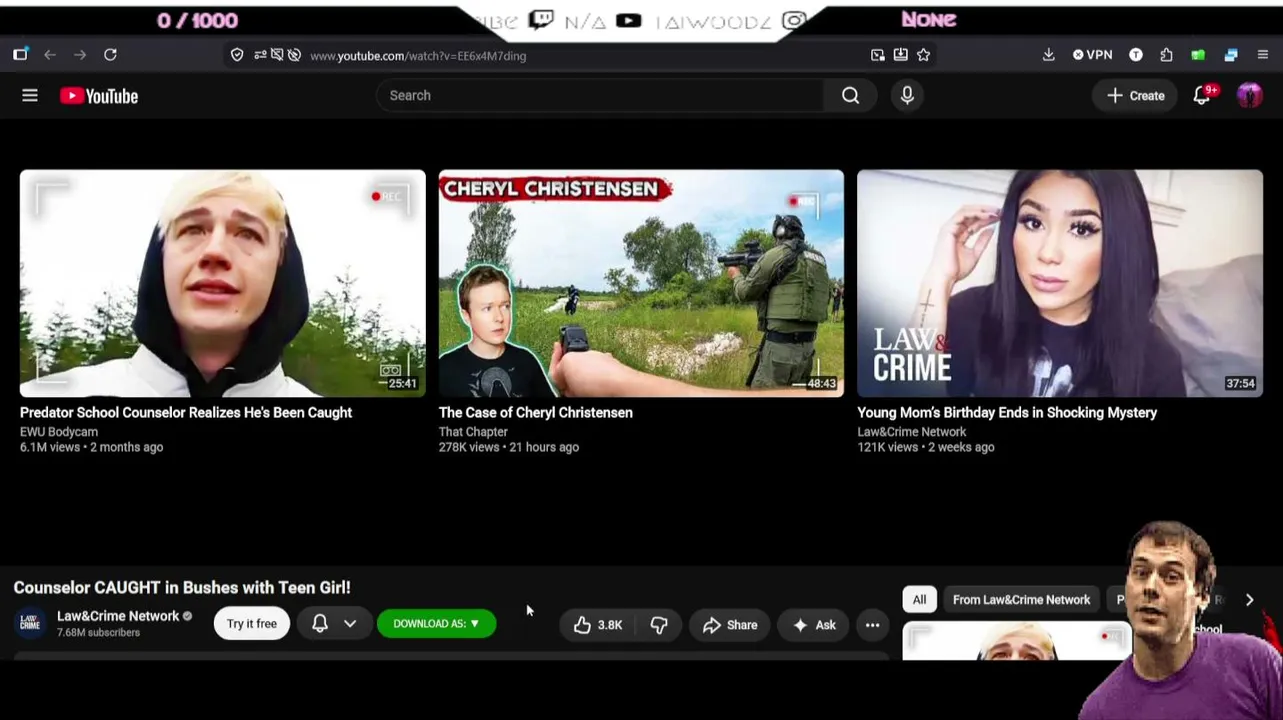
Task: Open the first sidebar recommended video thumbnail
Action: tap(1017, 641)
